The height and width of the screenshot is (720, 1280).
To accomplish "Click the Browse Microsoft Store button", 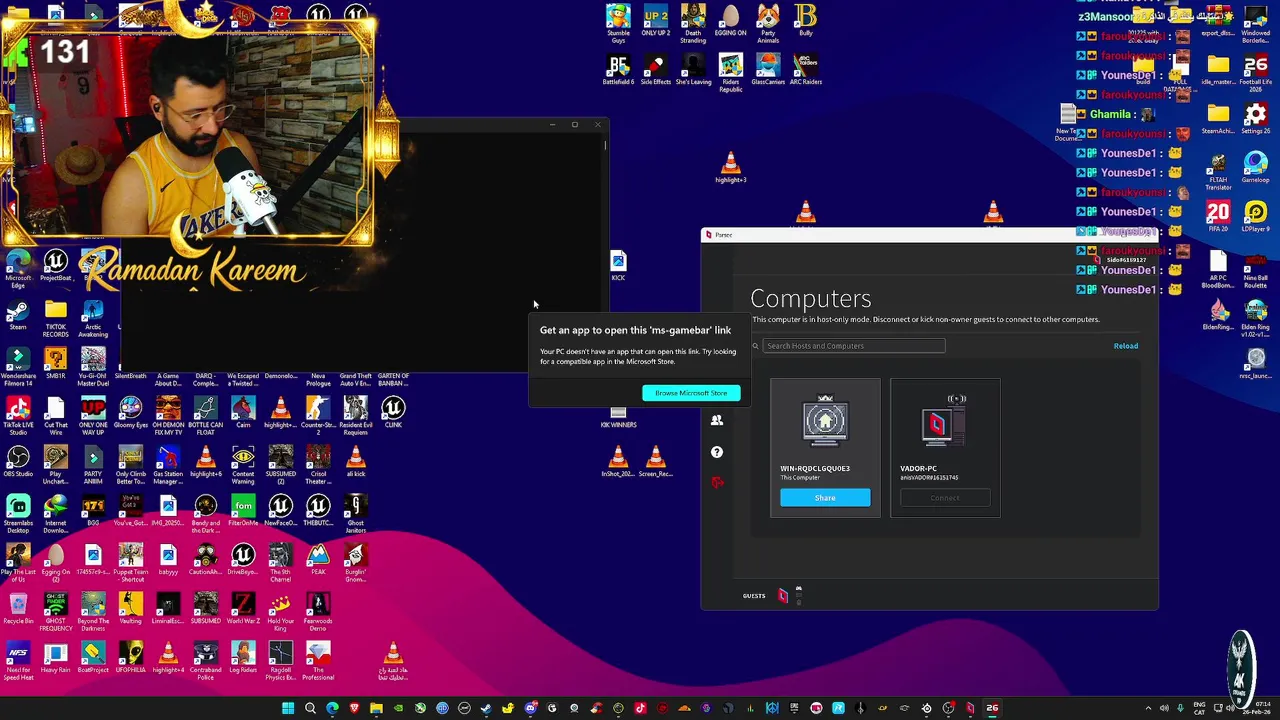I will [691, 393].
